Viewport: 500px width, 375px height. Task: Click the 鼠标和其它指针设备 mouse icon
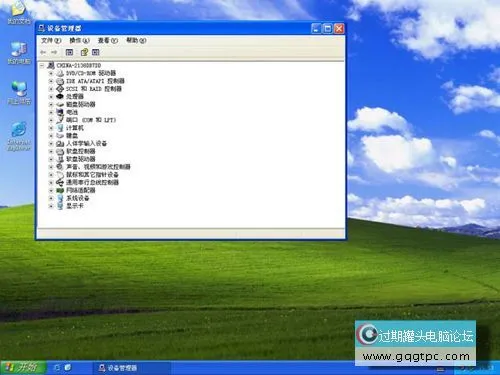[x=60, y=175]
